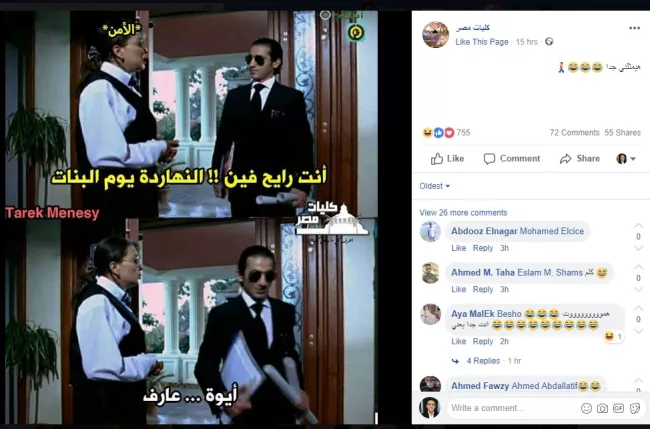Click the globe public-audience icon
The height and width of the screenshot is (429, 650).
[x=549, y=41]
